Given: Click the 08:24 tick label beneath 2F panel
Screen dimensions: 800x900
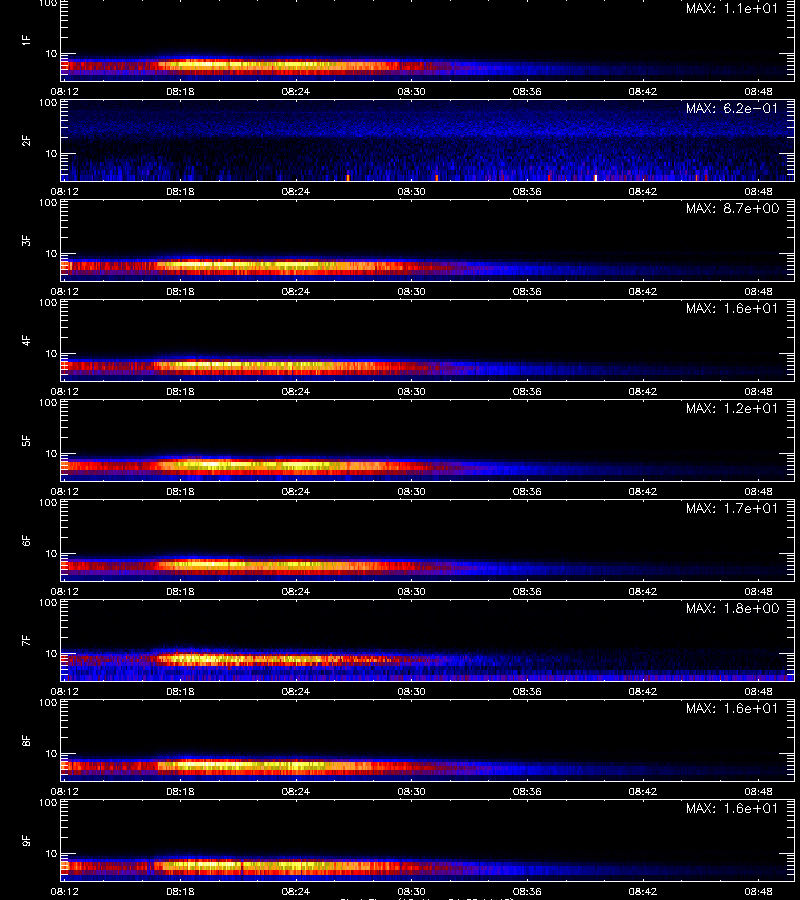Looking at the screenshot, I should click(296, 191).
